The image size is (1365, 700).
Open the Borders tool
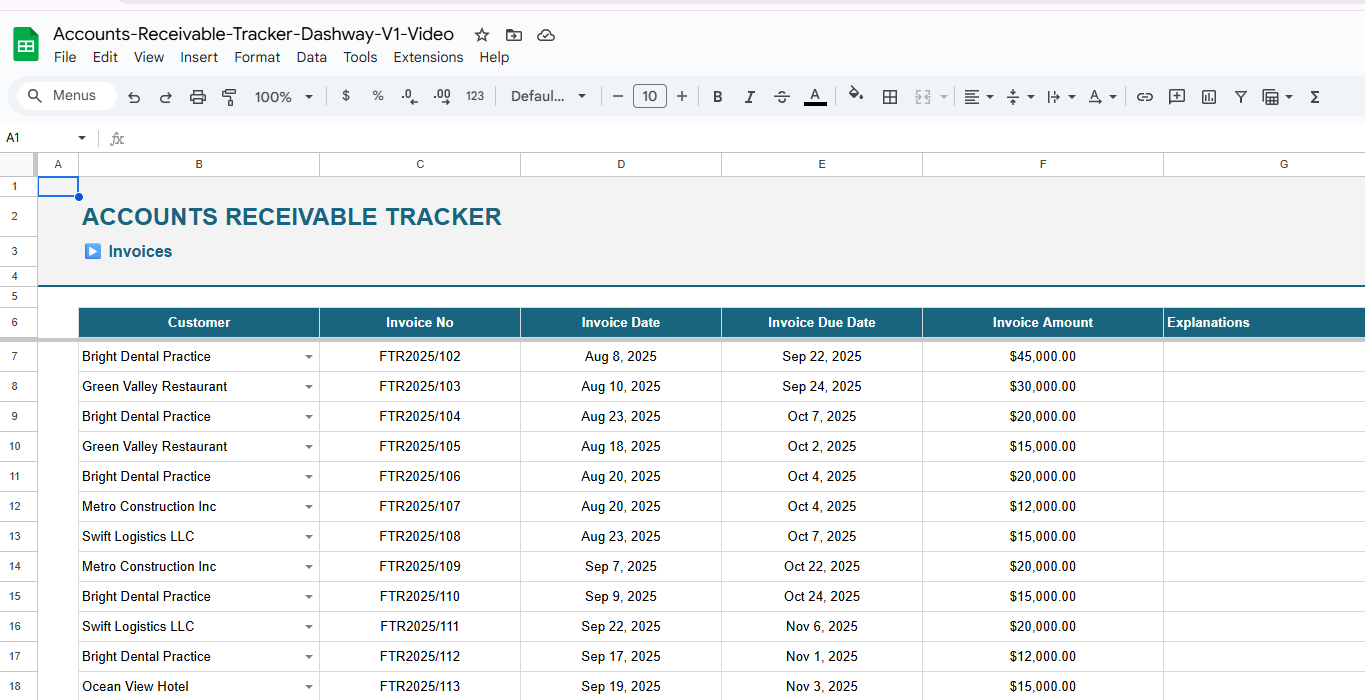point(890,96)
